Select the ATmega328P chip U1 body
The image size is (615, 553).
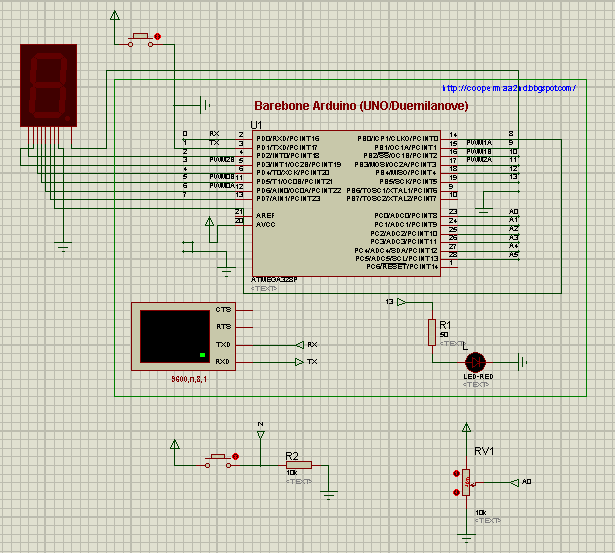(x=346, y=204)
